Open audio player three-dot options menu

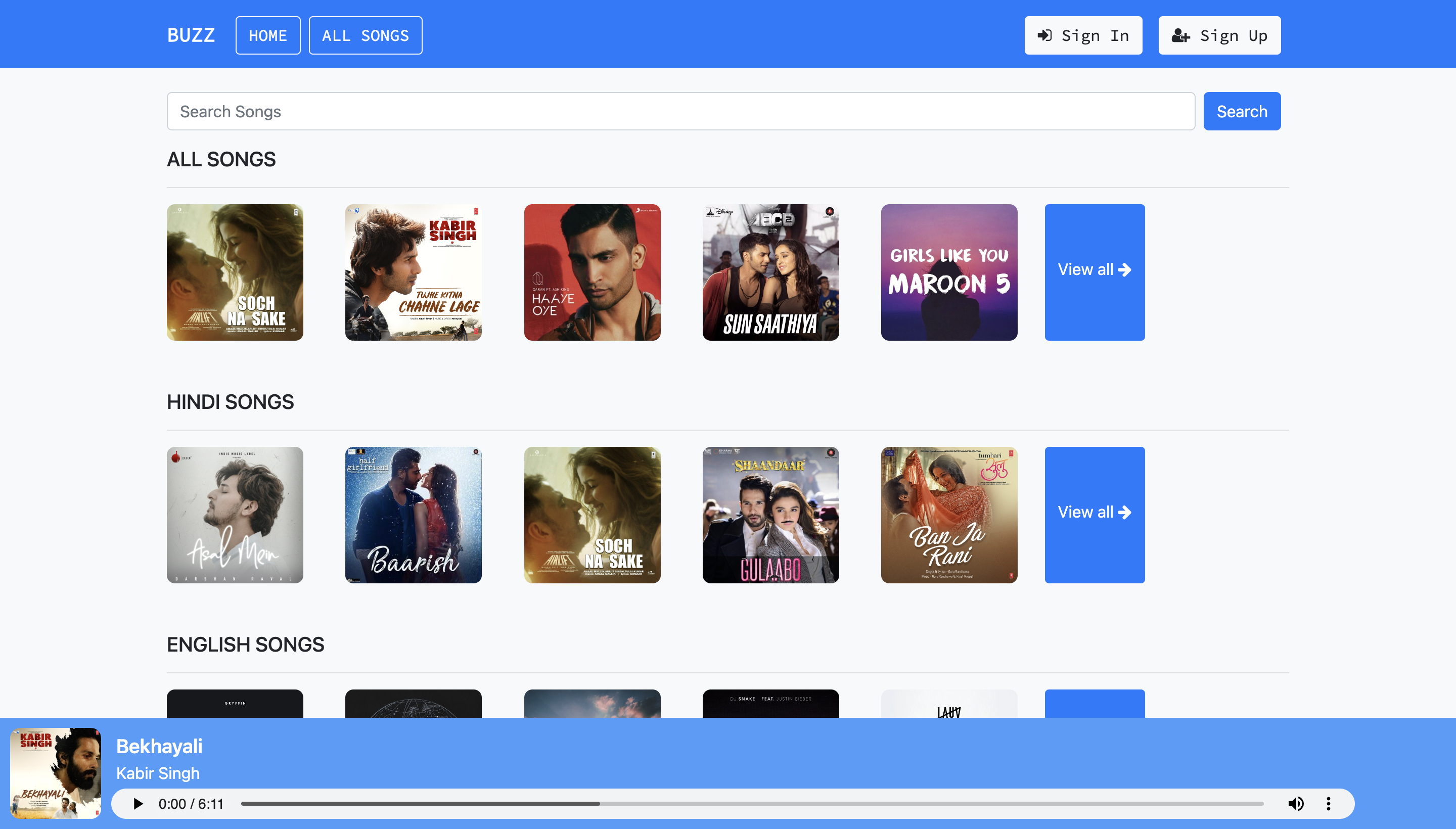click(x=1329, y=803)
